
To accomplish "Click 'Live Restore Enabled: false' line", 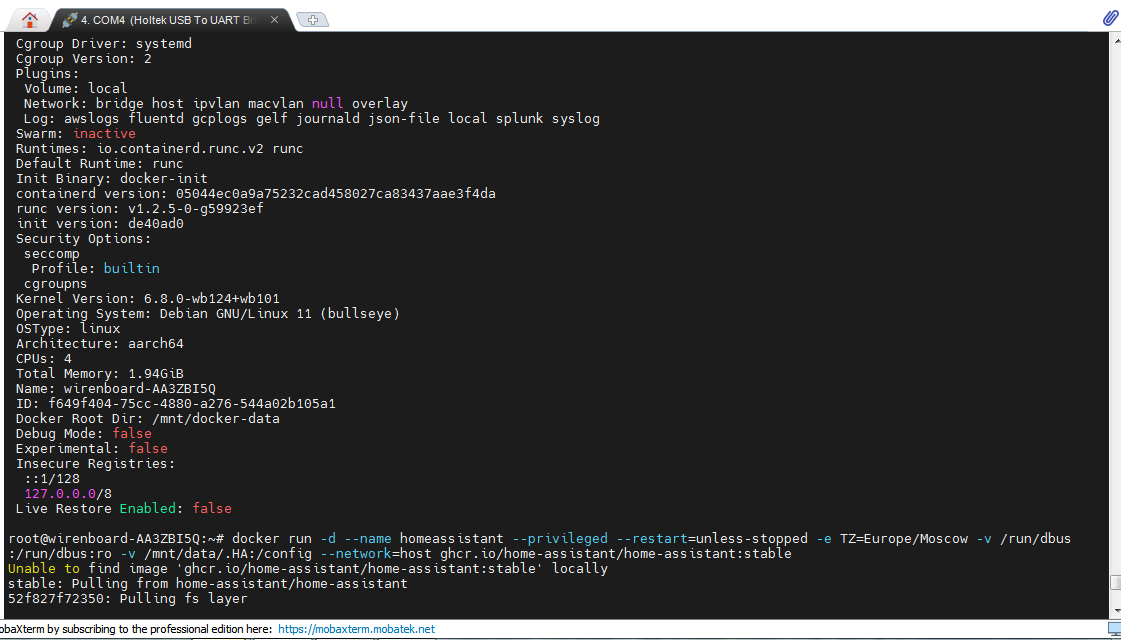I will click(x=124, y=509).
